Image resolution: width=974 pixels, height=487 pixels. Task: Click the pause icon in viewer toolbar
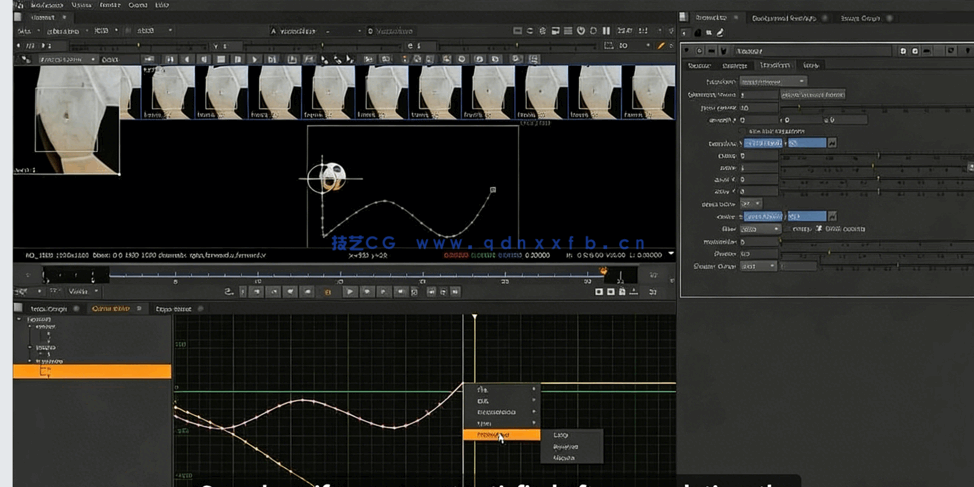coord(607,31)
